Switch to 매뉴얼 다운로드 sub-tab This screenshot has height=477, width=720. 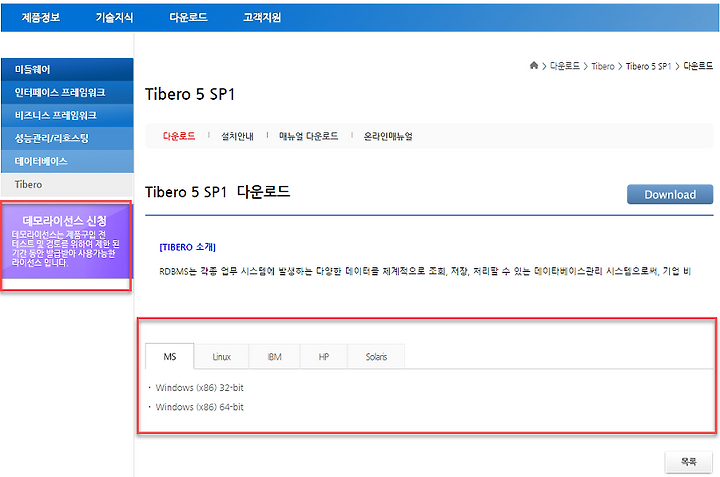309,136
